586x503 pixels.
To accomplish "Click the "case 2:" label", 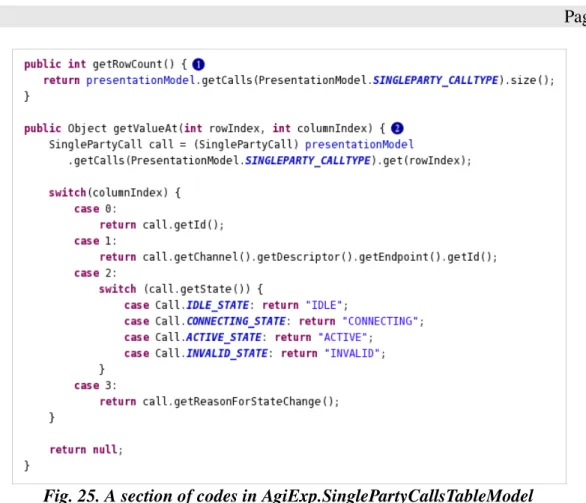I will [95, 273].
